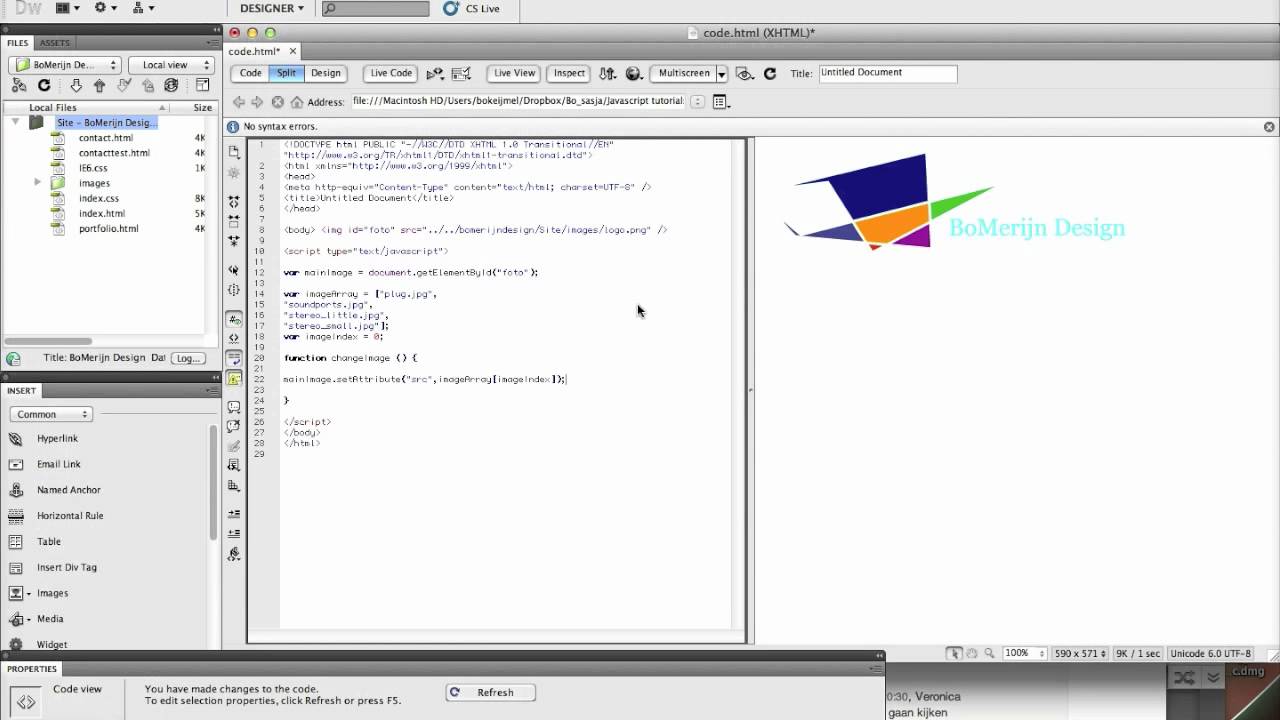Open the Multiscreen dropdown arrow
This screenshot has width=1280, height=720.
tap(721, 74)
